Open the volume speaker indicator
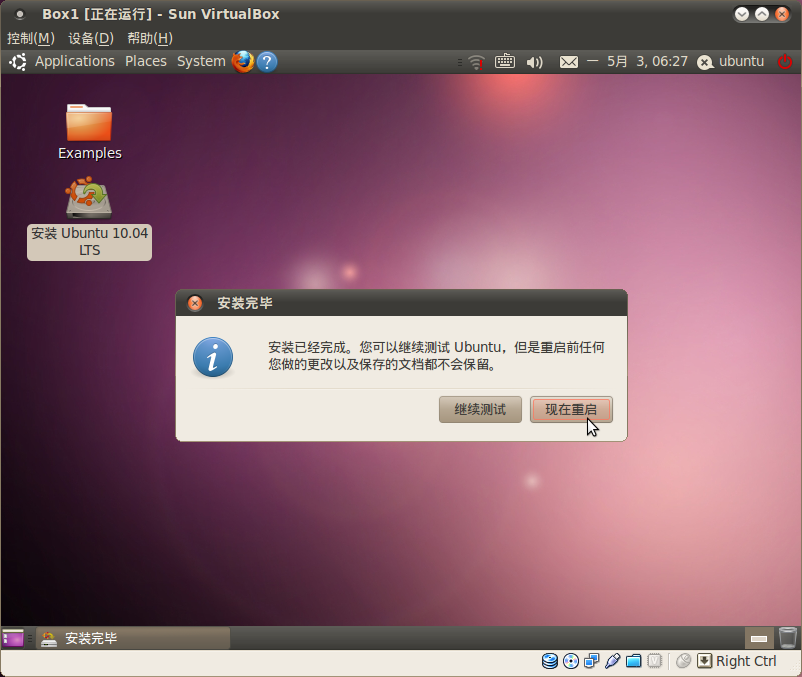 coord(534,62)
